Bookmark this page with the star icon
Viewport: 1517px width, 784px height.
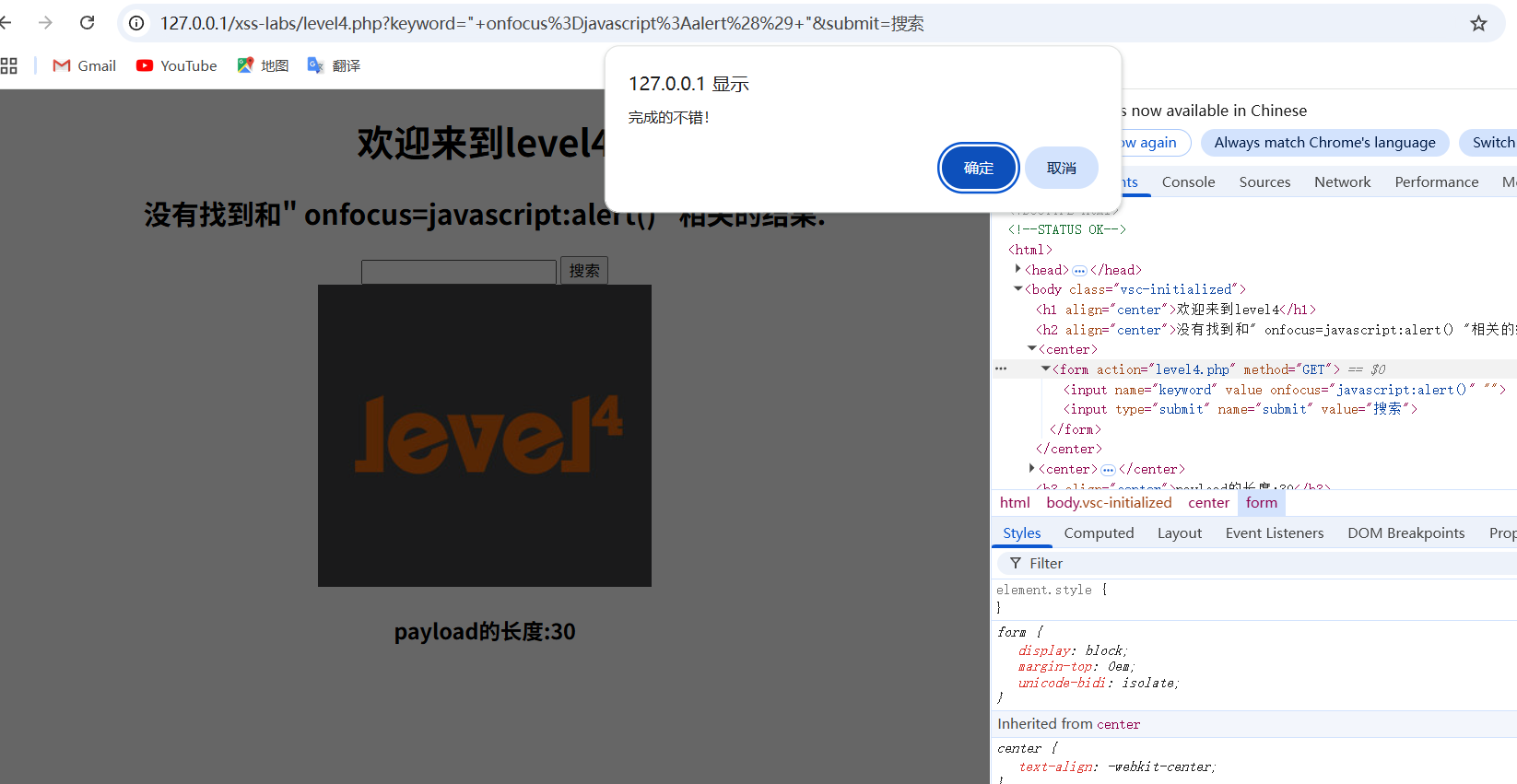pos(1478,23)
